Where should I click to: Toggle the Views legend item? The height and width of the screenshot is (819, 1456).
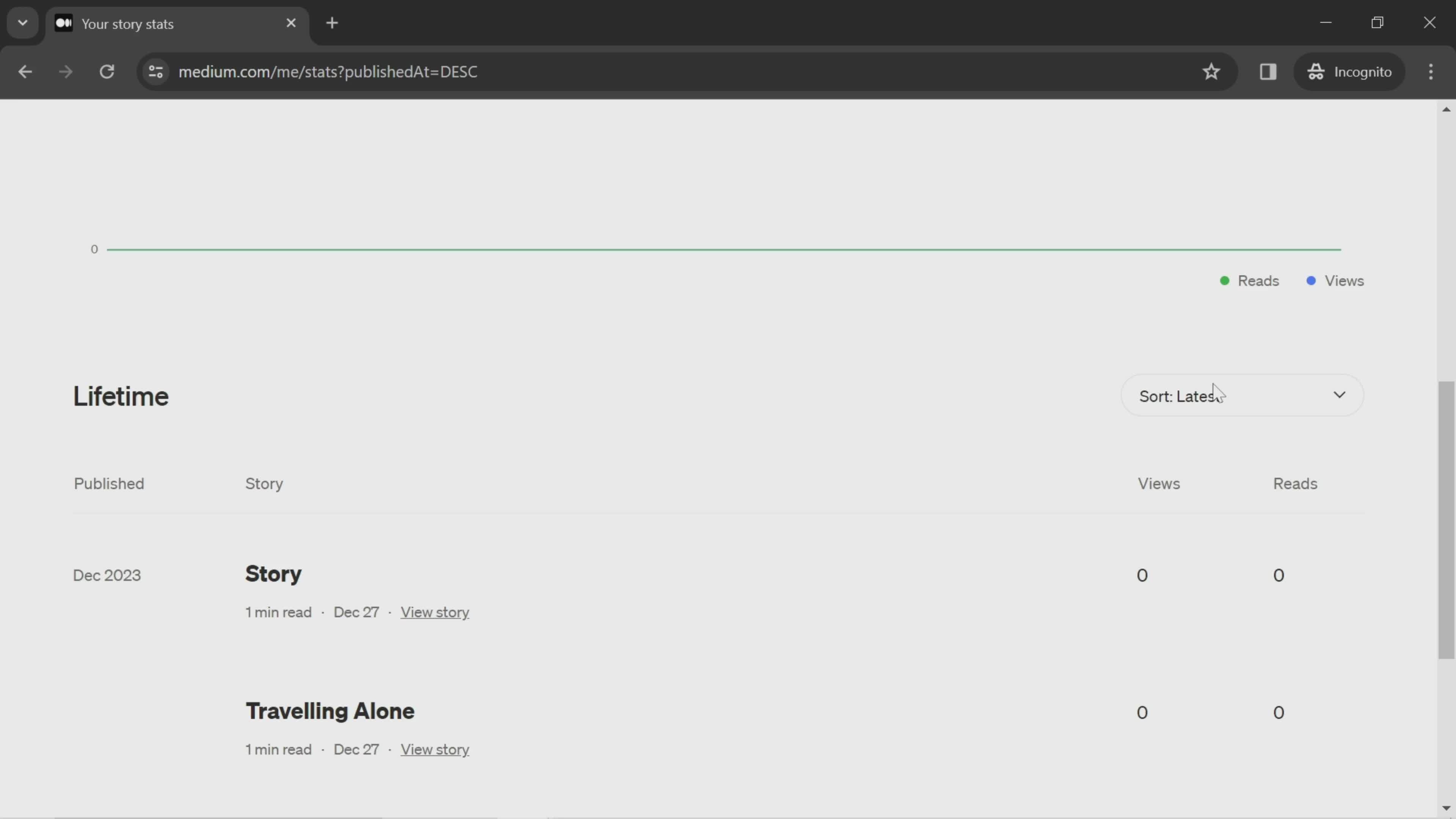(1335, 281)
